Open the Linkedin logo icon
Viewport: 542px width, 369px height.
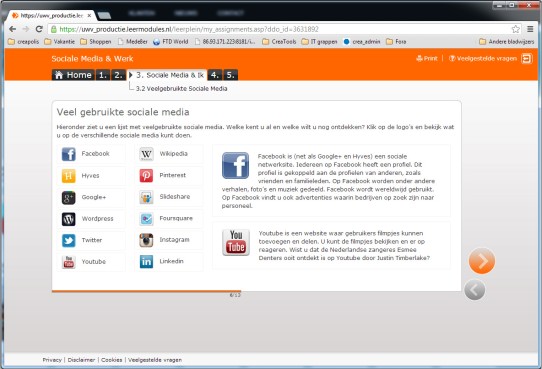coord(146,262)
